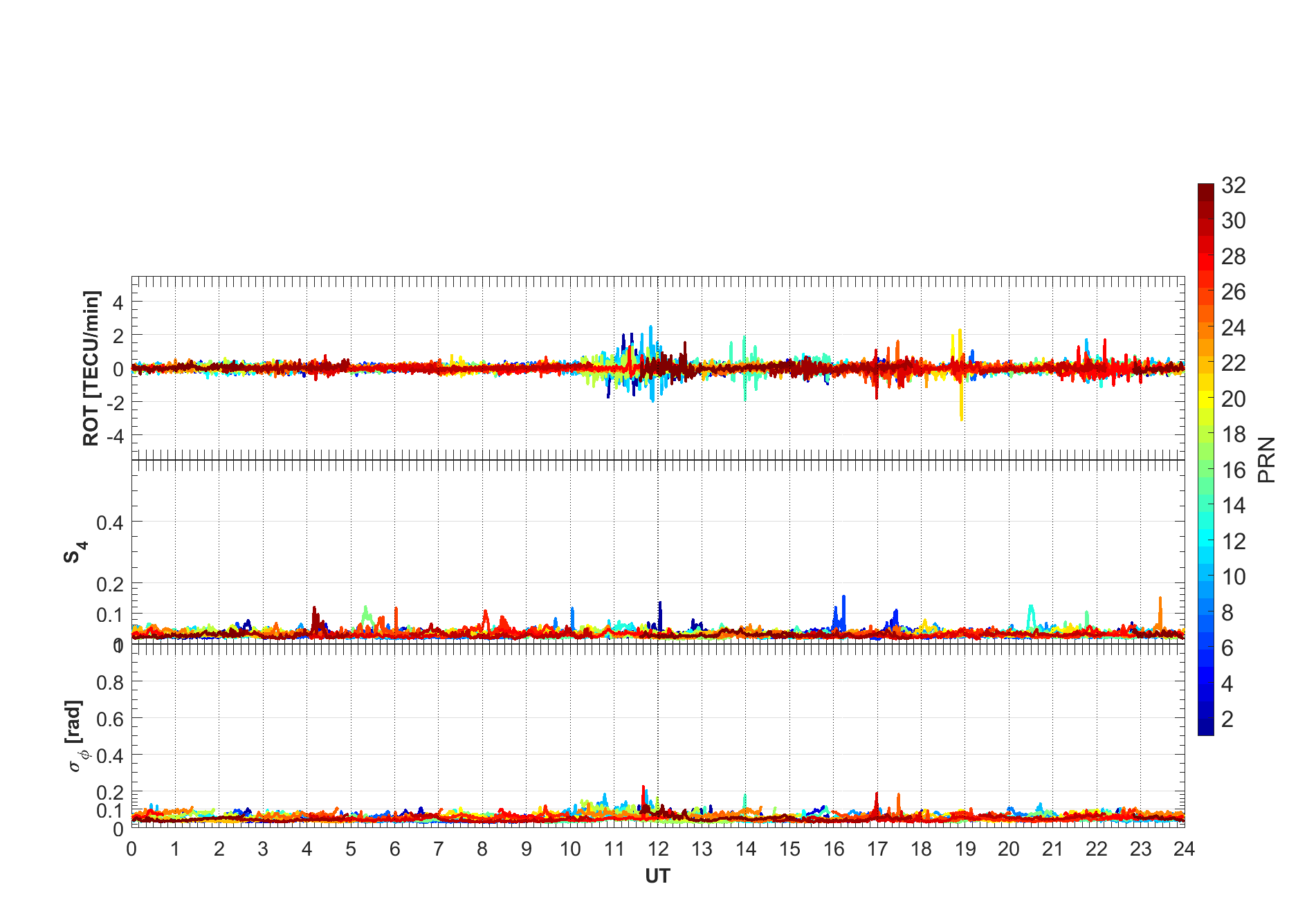Click UT axis tick label "9"
The image size is (1316, 920).
(x=527, y=849)
